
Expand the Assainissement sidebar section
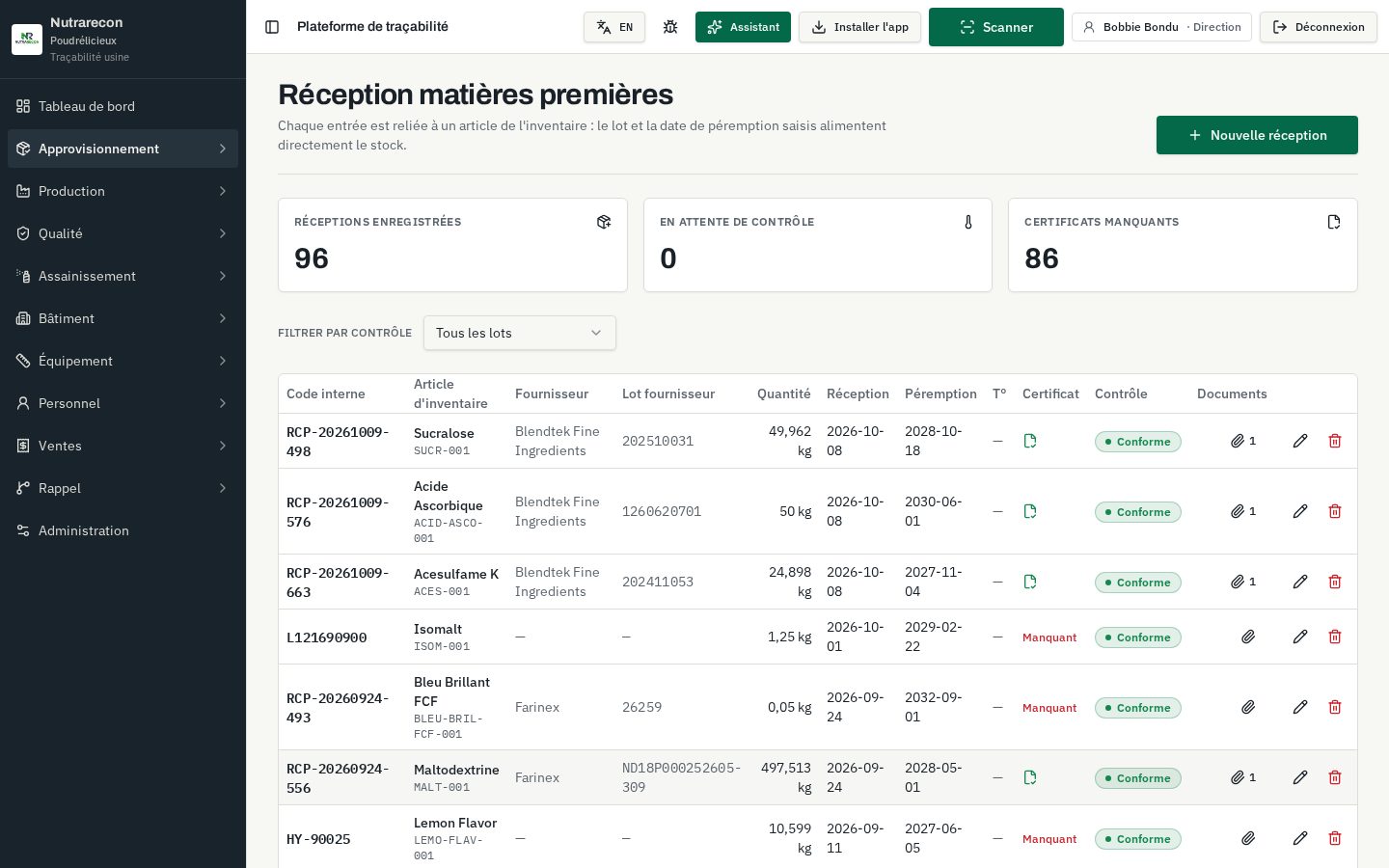[x=123, y=276]
